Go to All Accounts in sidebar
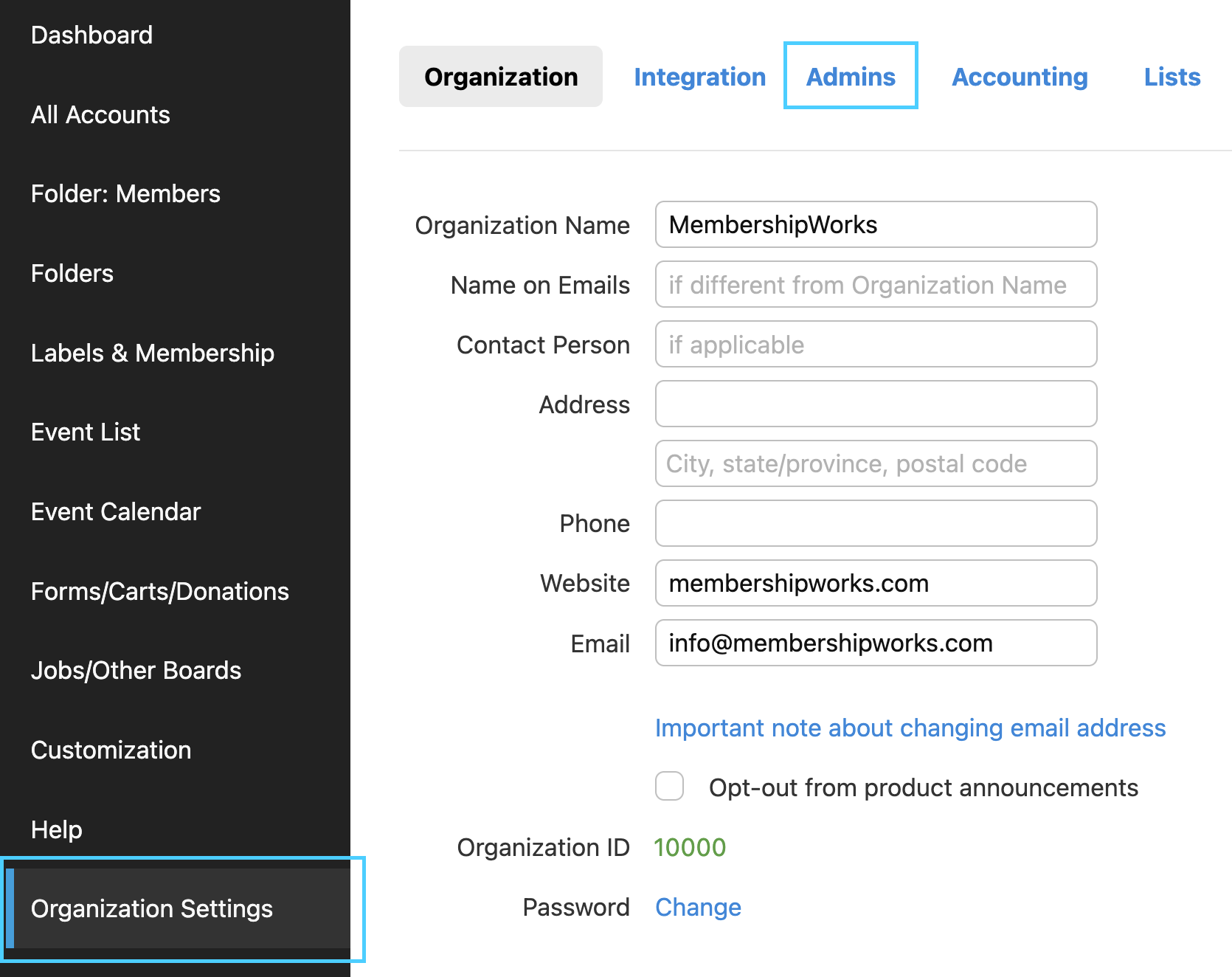The image size is (1232, 977). coord(100,114)
